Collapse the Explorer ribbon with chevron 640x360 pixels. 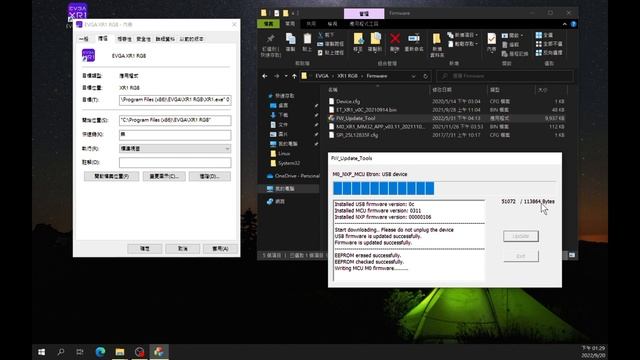click(x=564, y=24)
